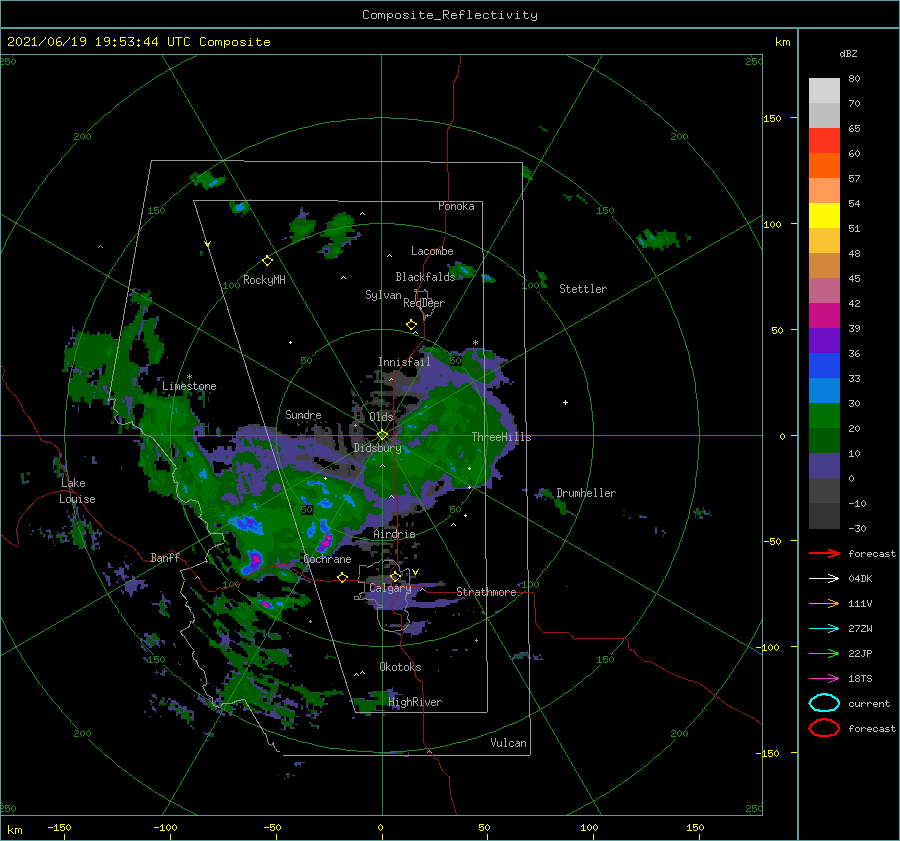Select the blue 36-33 dBZ swatch

coord(824,366)
